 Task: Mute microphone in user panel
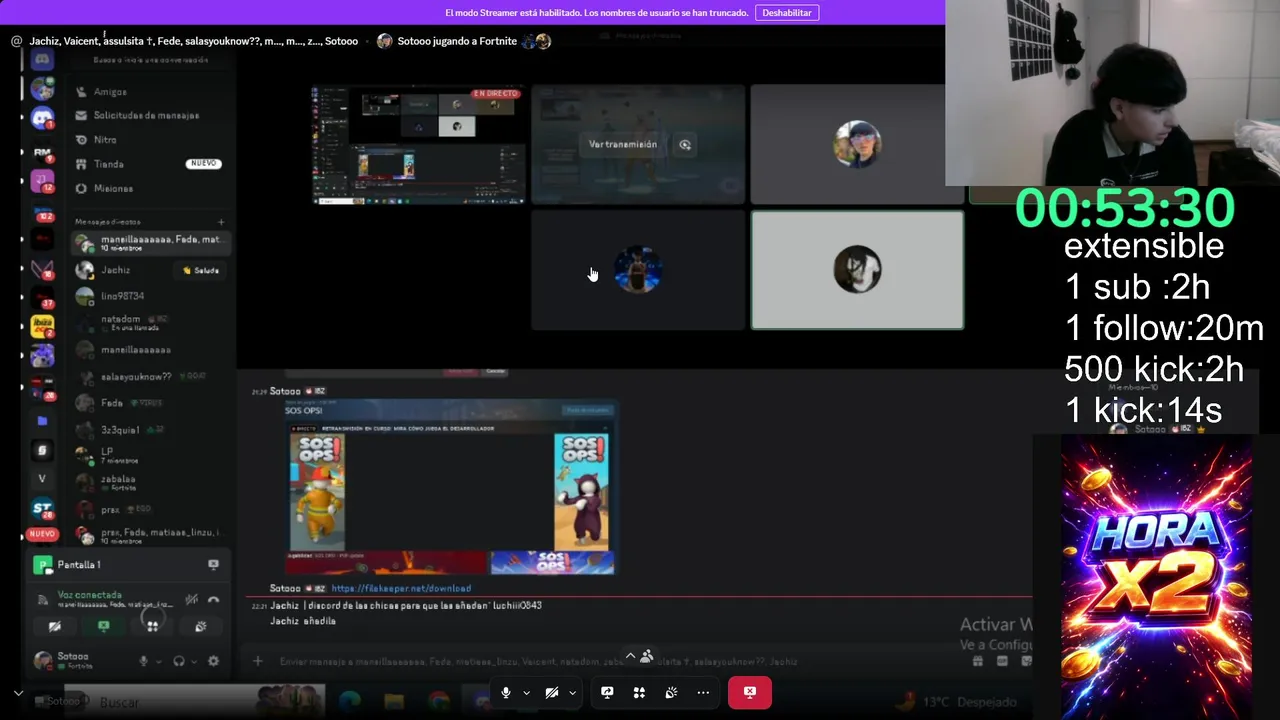click(x=143, y=661)
